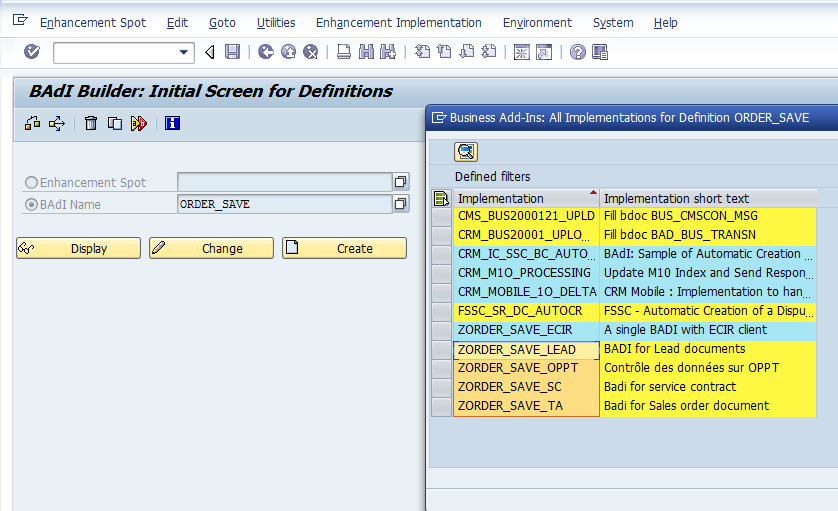Click the Create button
The width and height of the screenshot is (838, 511).
(x=344, y=248)
